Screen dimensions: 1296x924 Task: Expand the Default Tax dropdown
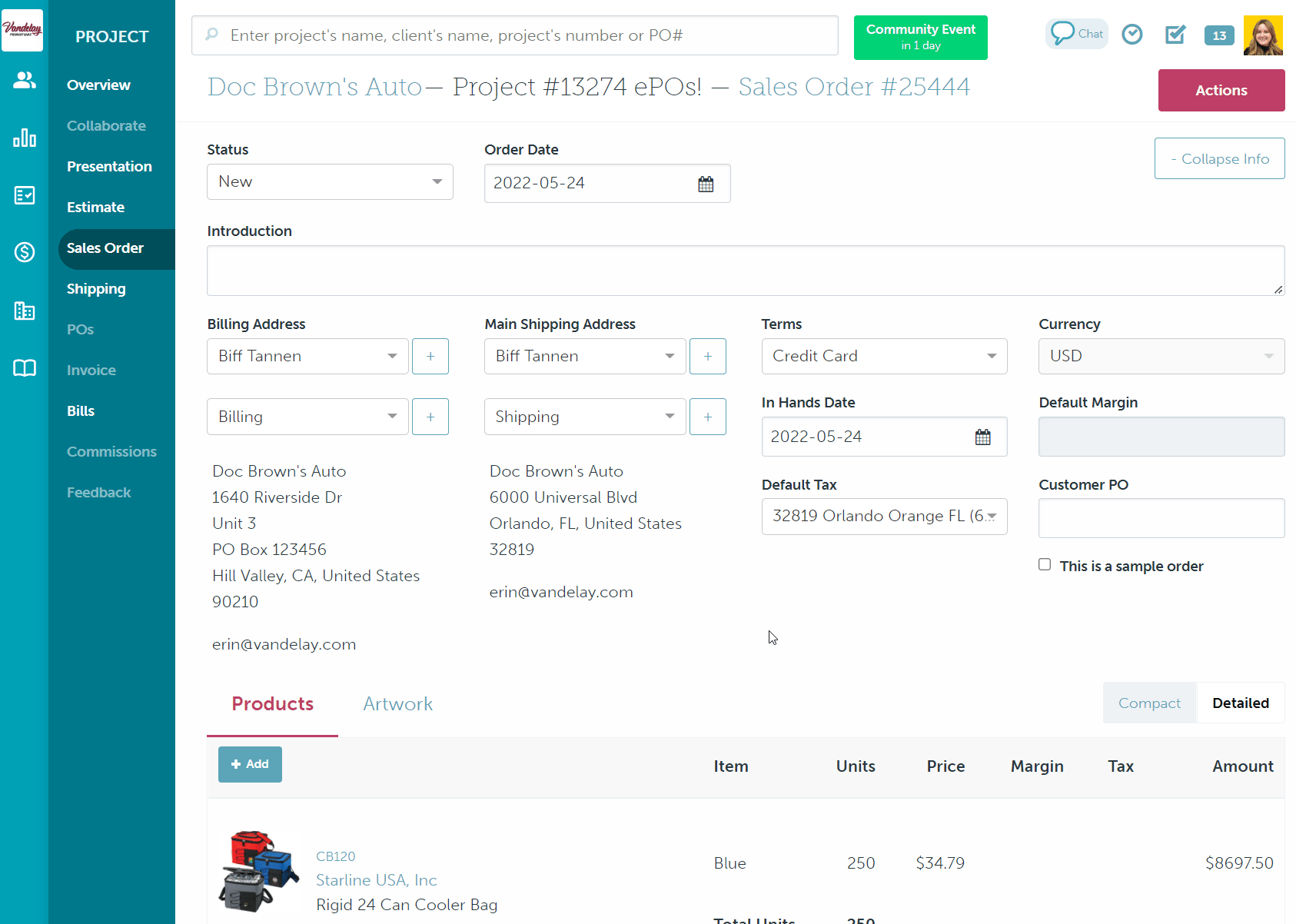pos(884,517)
